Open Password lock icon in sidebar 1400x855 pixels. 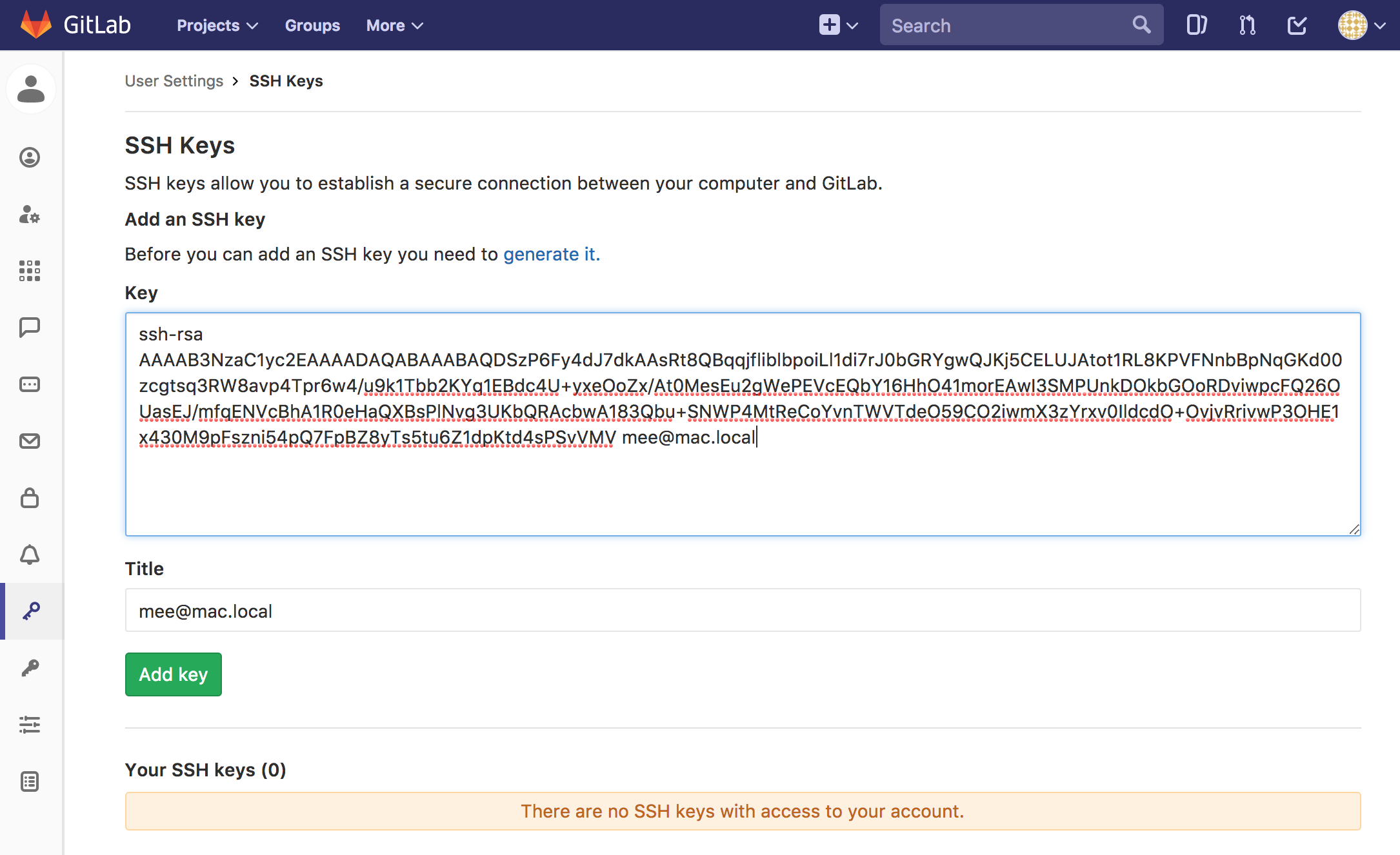point(30,498)
